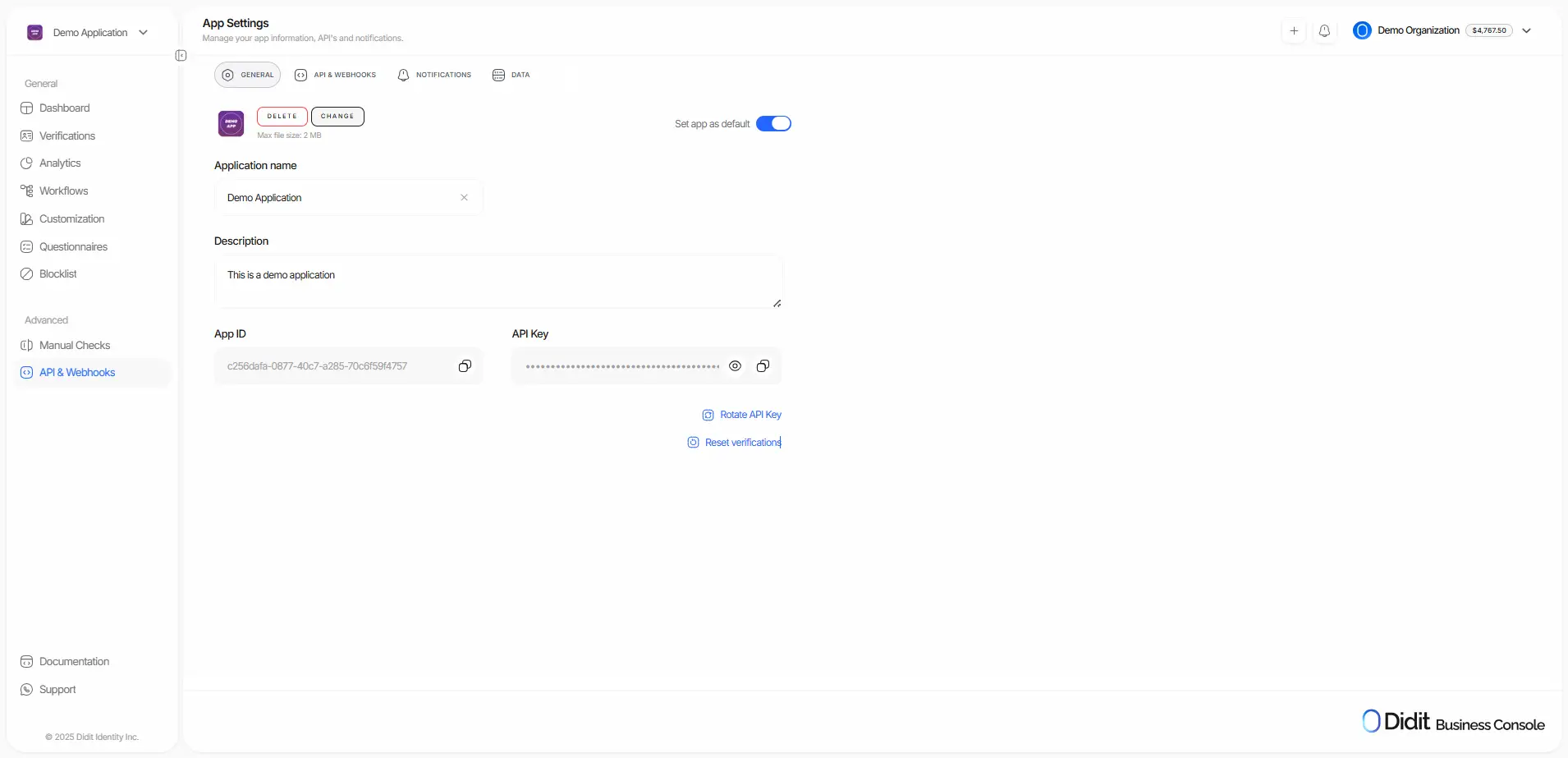Screen dimensions: 1568x758
Task: Click Rotate API Key
Action: point(741,414)
